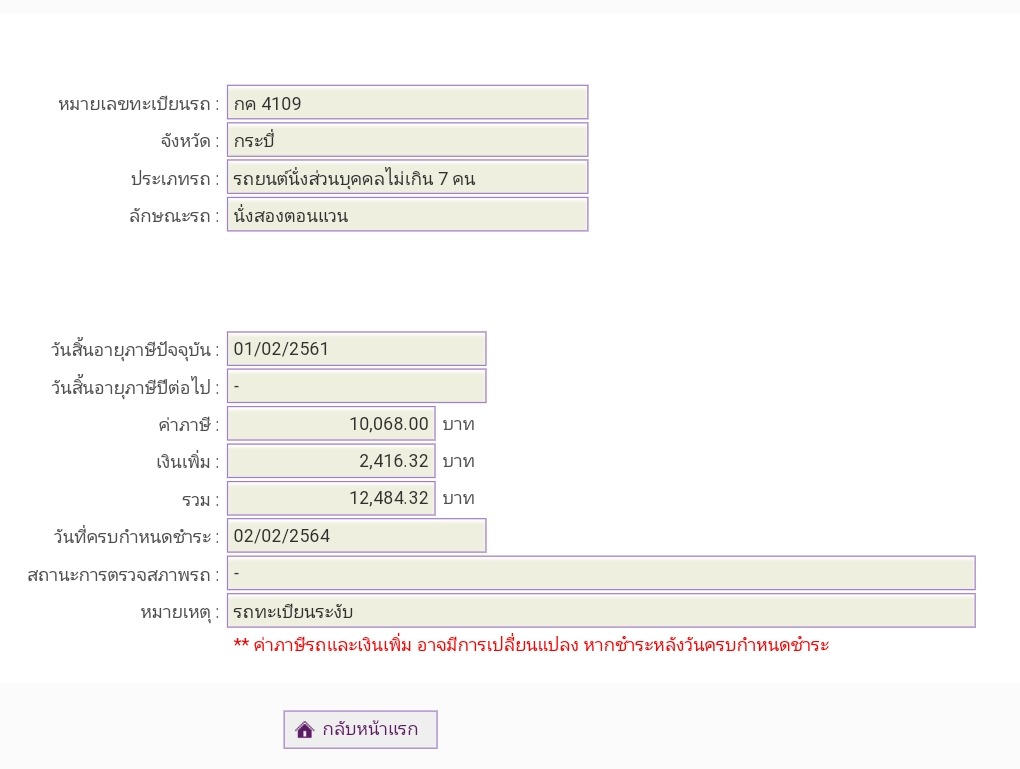This screenshot has width=1020, height=769.
Task: Click the red warning note about ค่าภาษีรถและเงินเพิ่ม
Action: [x=531, y=645]
